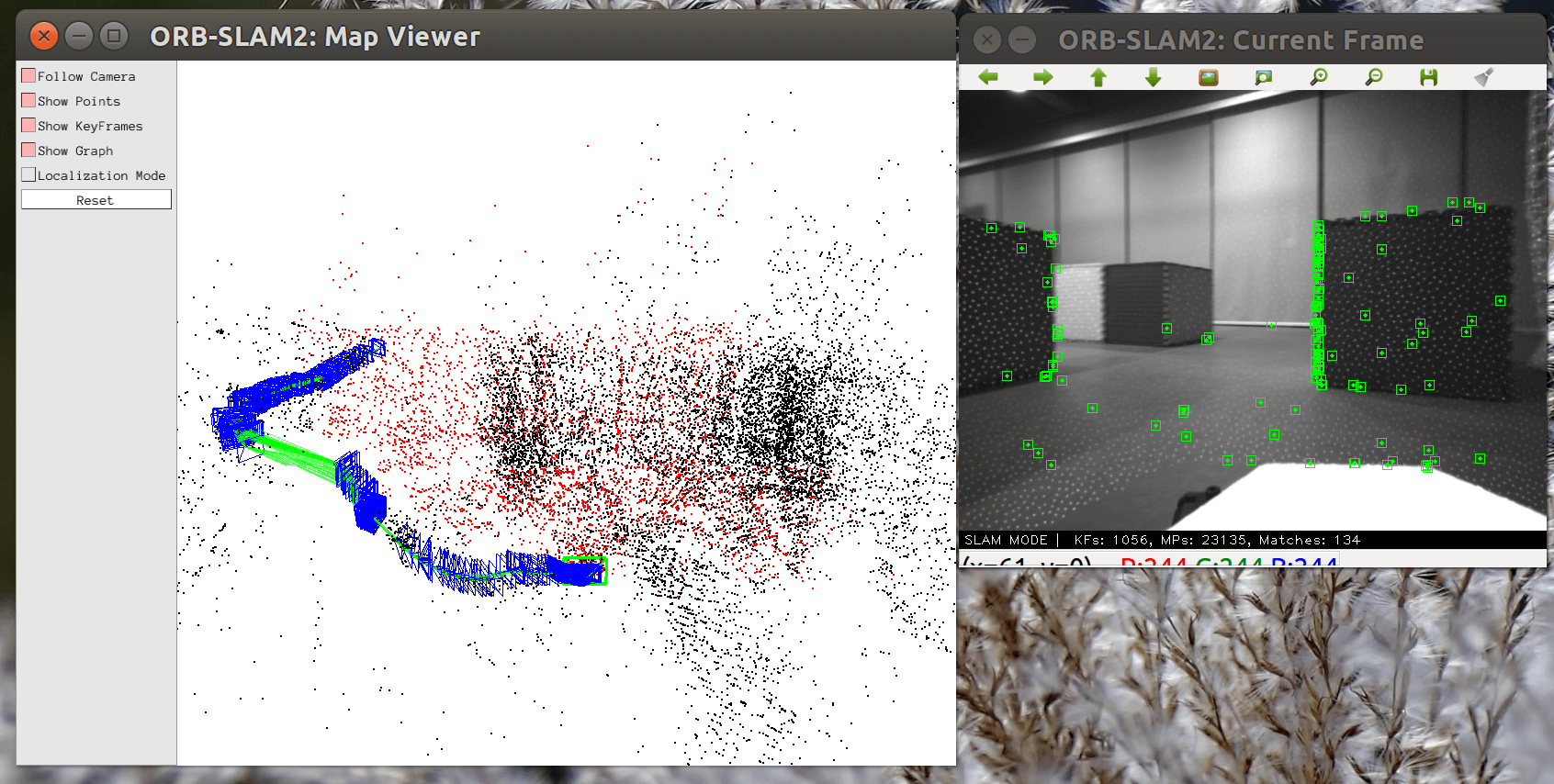
Task: Click the Map Viewer 3D point cloud canvas
Action: [566, 413]
